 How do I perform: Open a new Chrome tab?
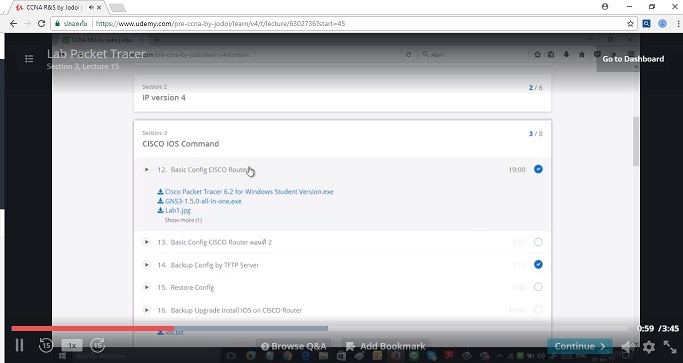[117, 8]
